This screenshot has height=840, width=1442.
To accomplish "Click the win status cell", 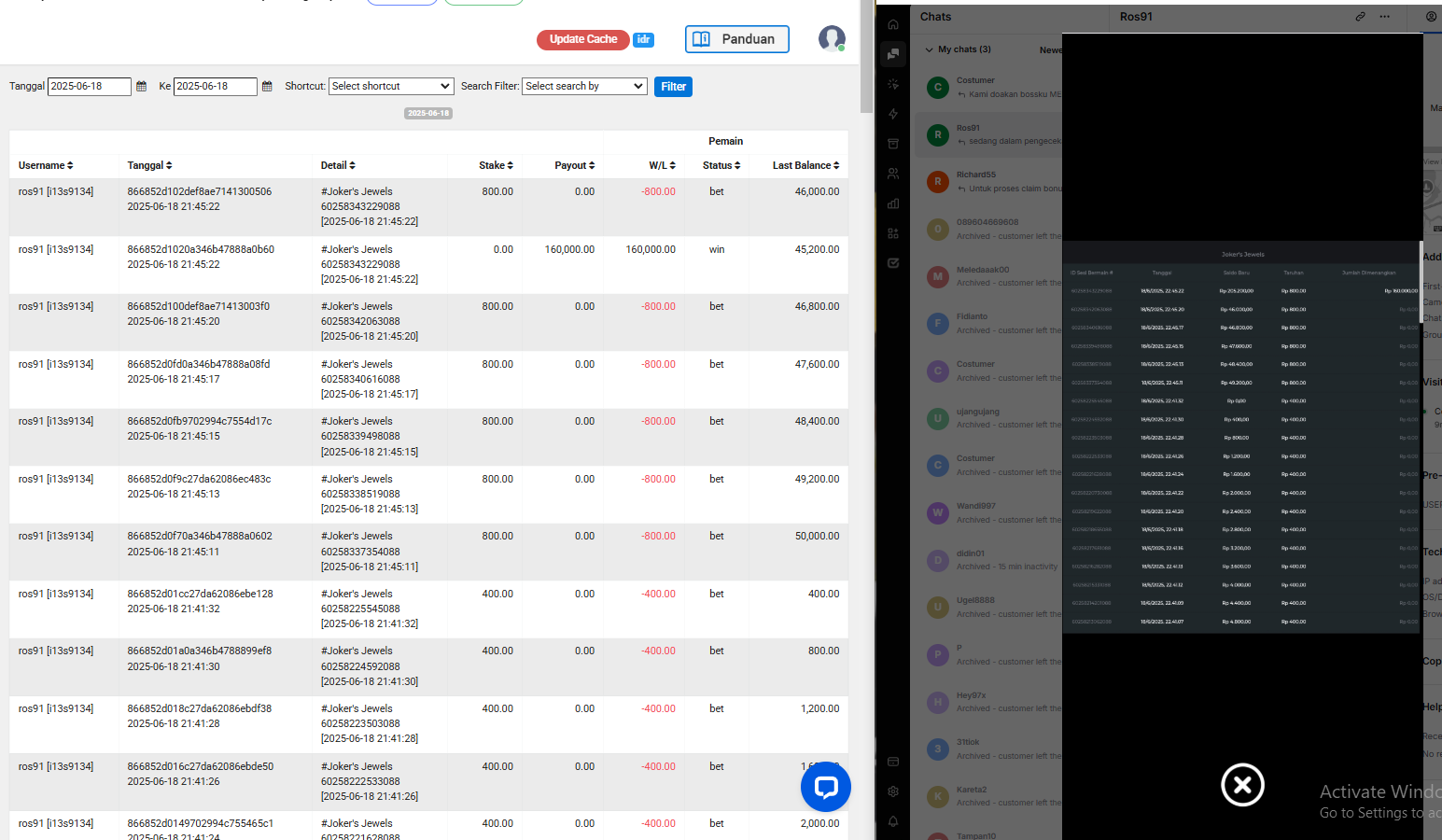I will click(x=717, y=249).
